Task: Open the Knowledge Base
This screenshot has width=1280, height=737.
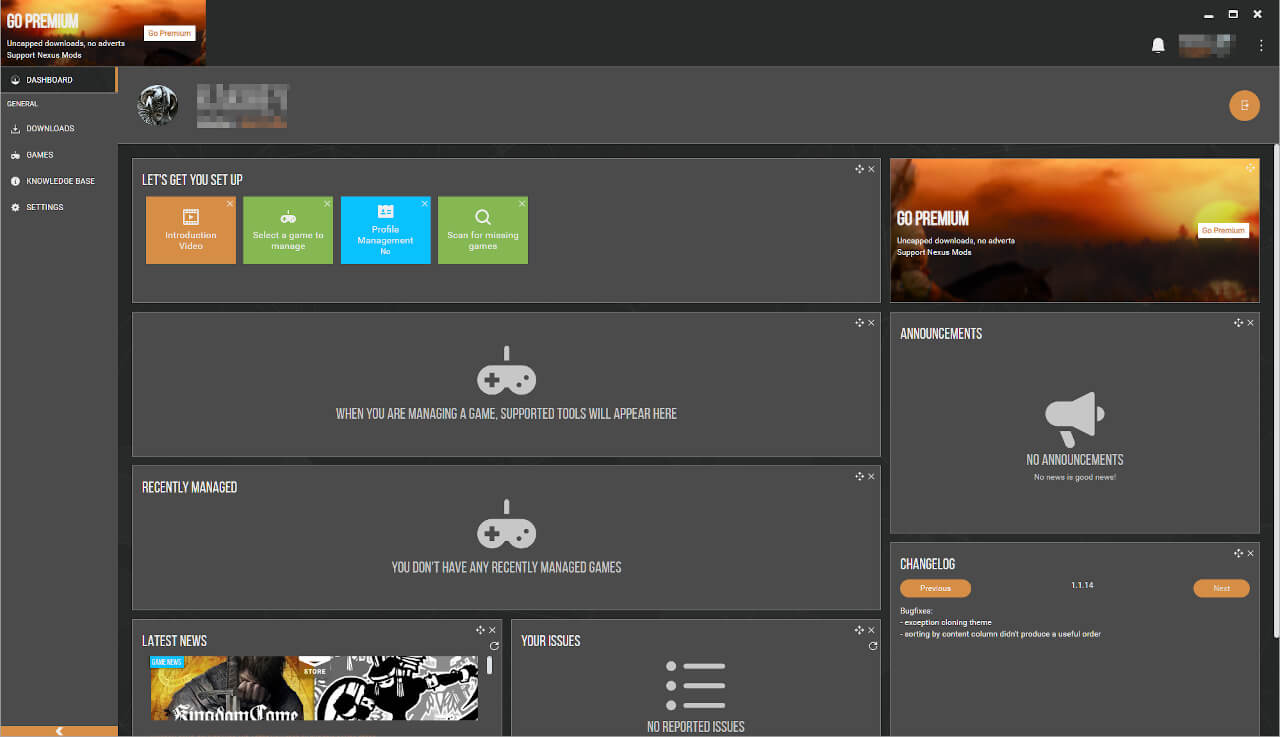Action: coord(59,181)
